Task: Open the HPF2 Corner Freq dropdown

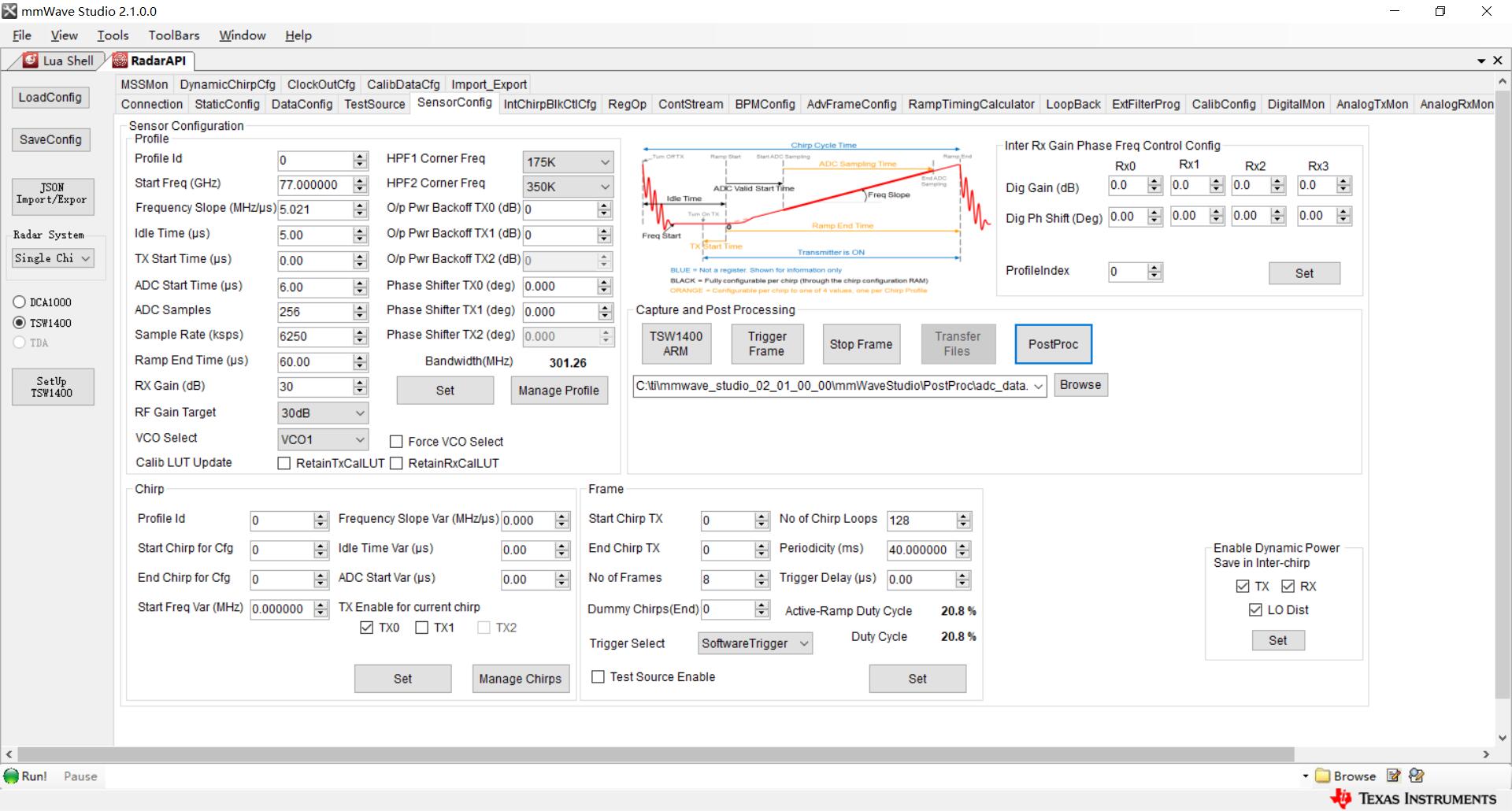Action: (568, 187)
